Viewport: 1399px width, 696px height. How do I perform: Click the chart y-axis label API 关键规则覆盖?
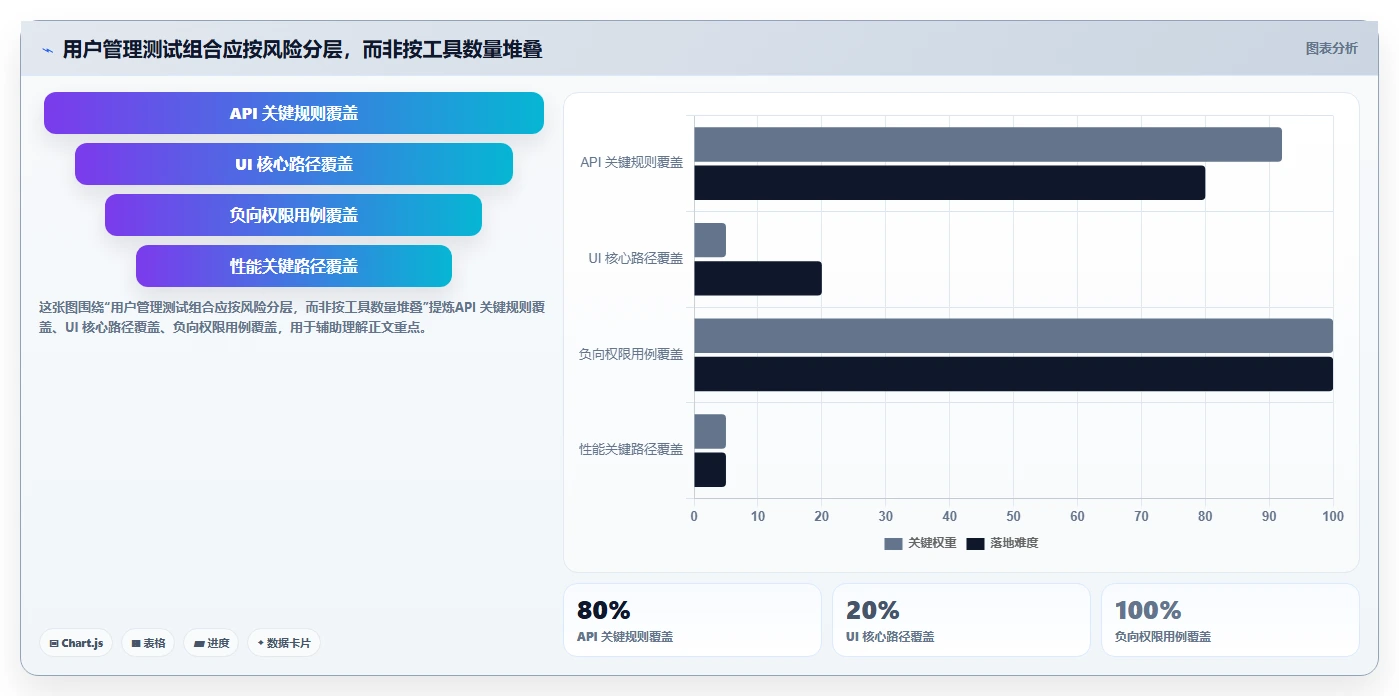coord(631,163)
